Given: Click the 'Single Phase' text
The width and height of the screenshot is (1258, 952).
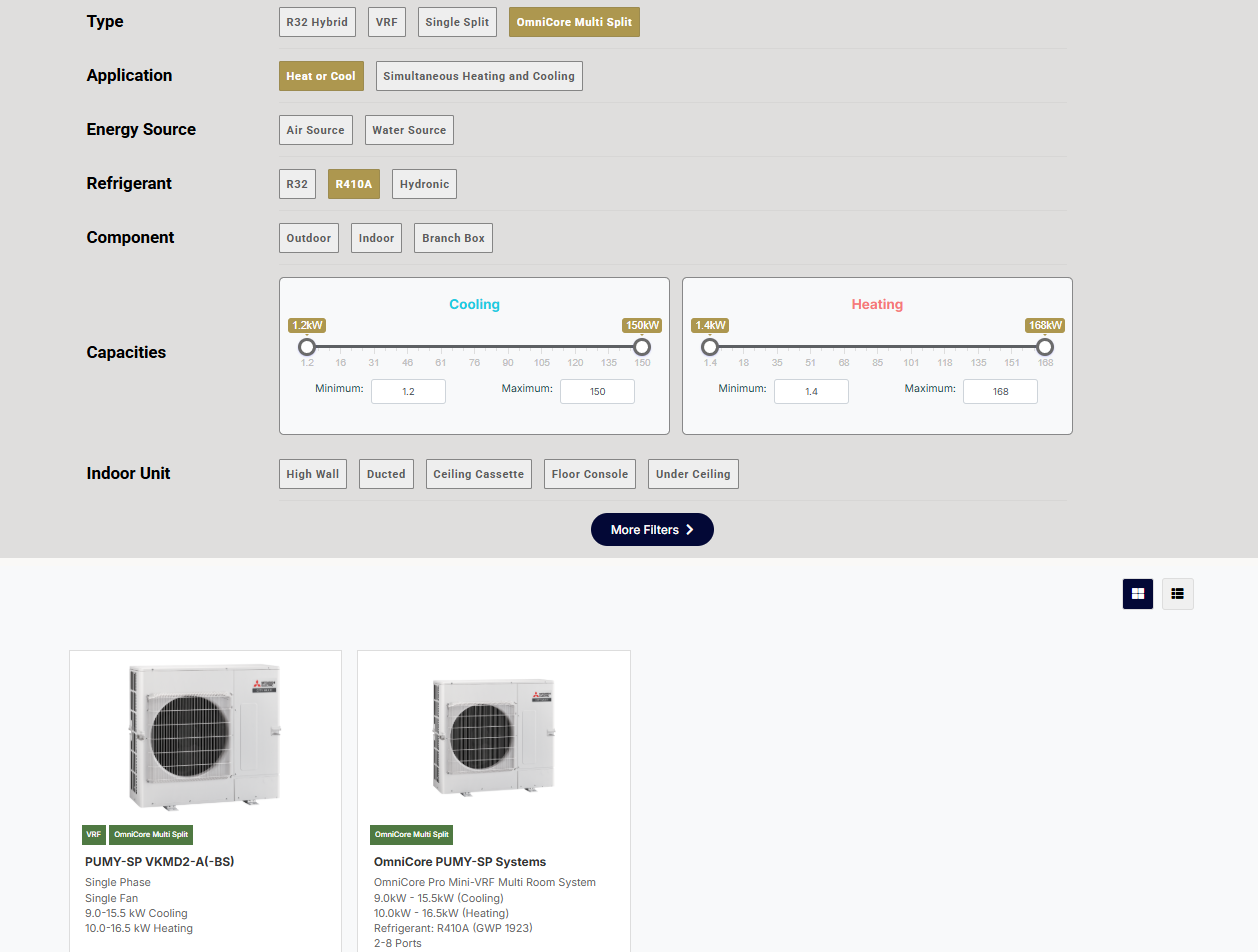Looking at the screenshot, I should pyautogui.click(x=118, y=883).
